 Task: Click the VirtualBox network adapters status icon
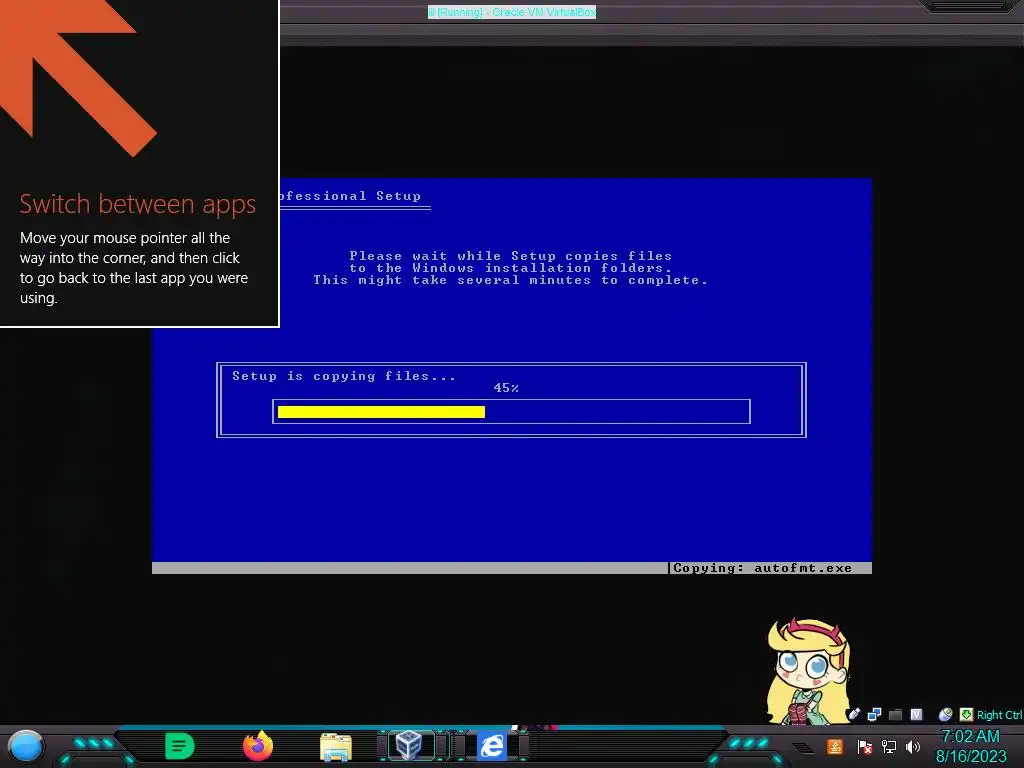[x=874, y=714]
